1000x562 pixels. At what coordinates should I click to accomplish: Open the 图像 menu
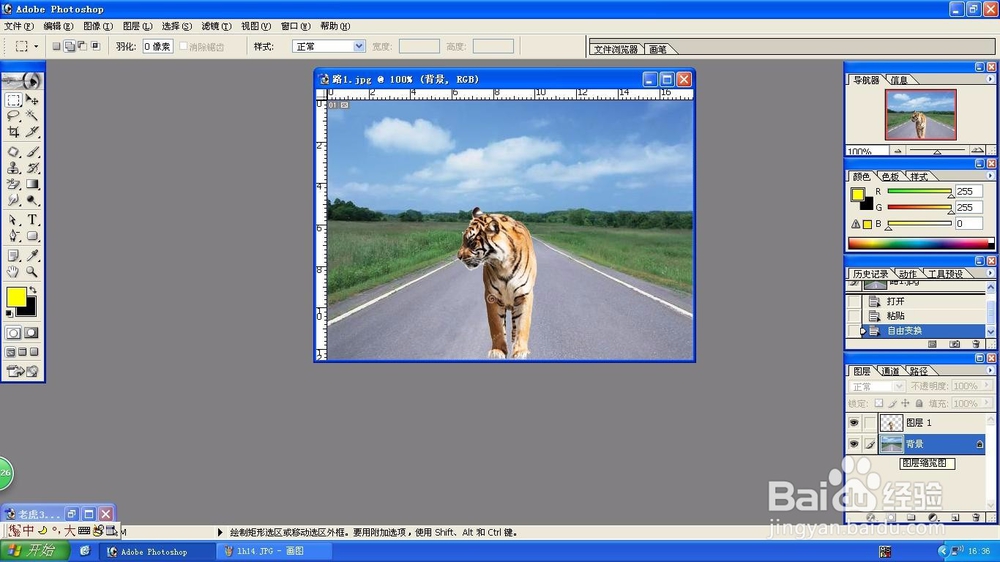[x=98, y=26]
